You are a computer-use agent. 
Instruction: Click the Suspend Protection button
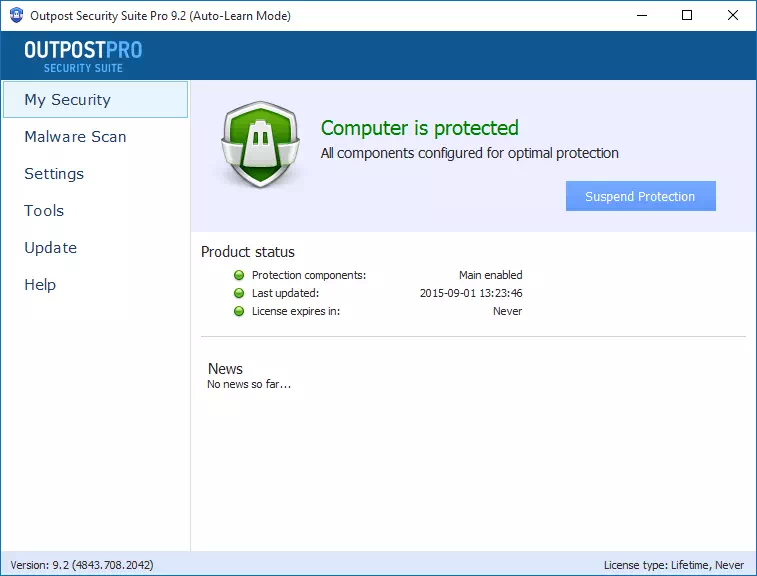coord(641,196)
